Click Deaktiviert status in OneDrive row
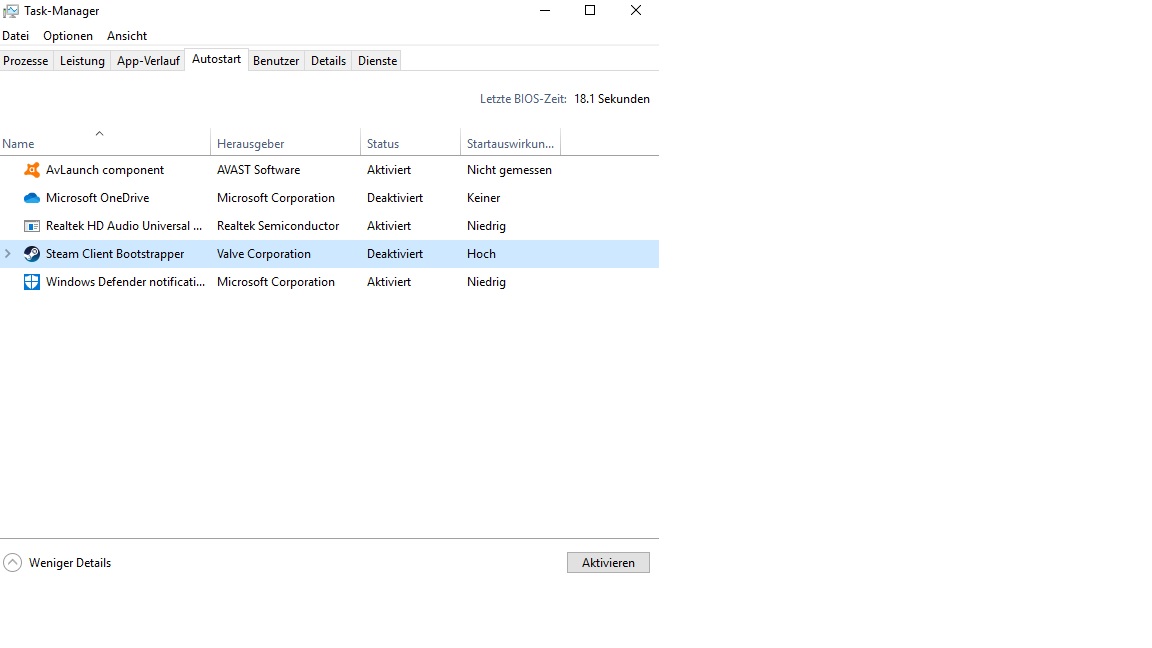Viewport: 1152px width, 648px height. tap(395, 198)
